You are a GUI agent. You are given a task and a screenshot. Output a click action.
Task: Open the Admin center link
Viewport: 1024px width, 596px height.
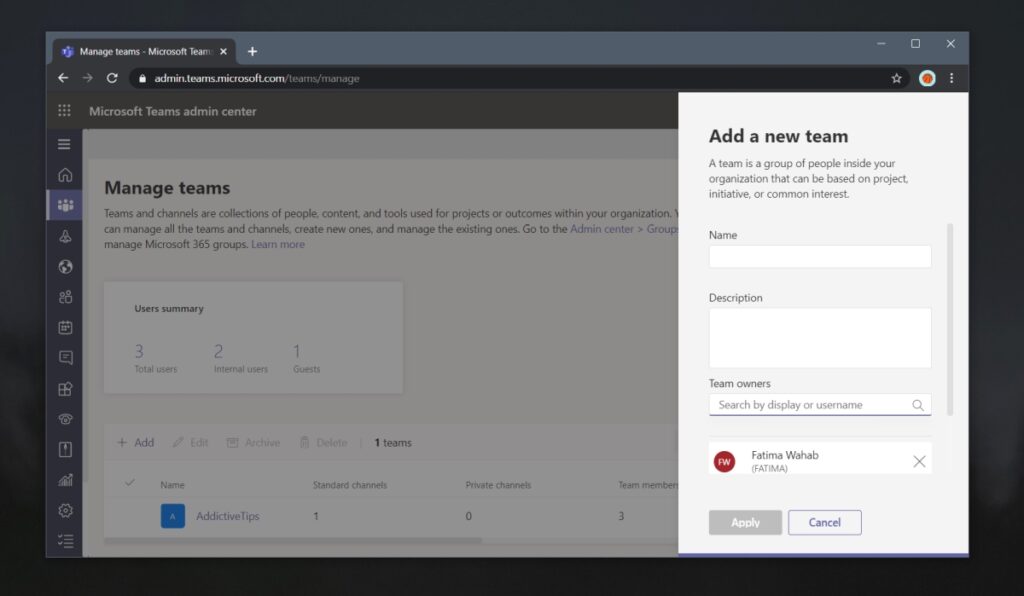[x=601, y=228]
